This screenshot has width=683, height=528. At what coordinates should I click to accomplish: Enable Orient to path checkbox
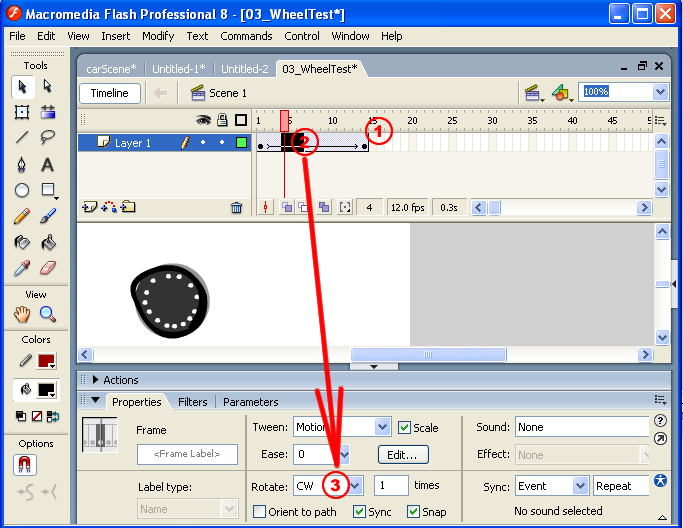[x=260, y=512]
